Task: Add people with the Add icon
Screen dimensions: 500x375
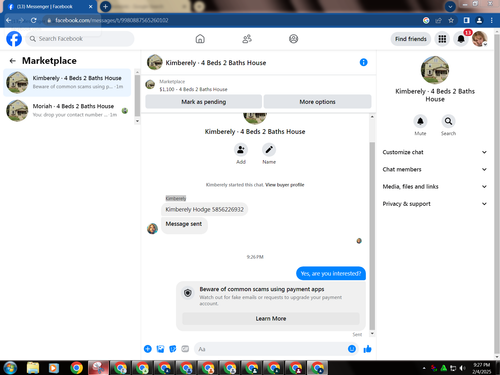Action: [241, 150]
